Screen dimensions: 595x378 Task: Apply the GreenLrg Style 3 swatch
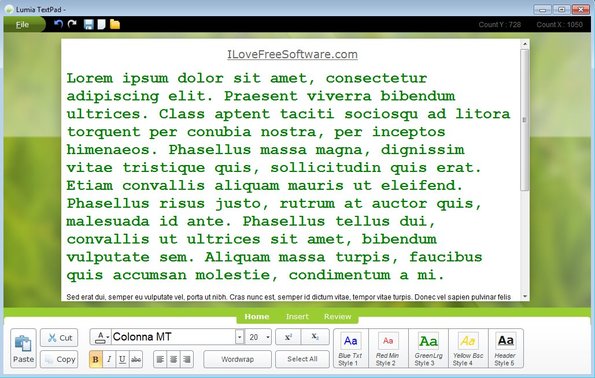click(x=428, y=348)
